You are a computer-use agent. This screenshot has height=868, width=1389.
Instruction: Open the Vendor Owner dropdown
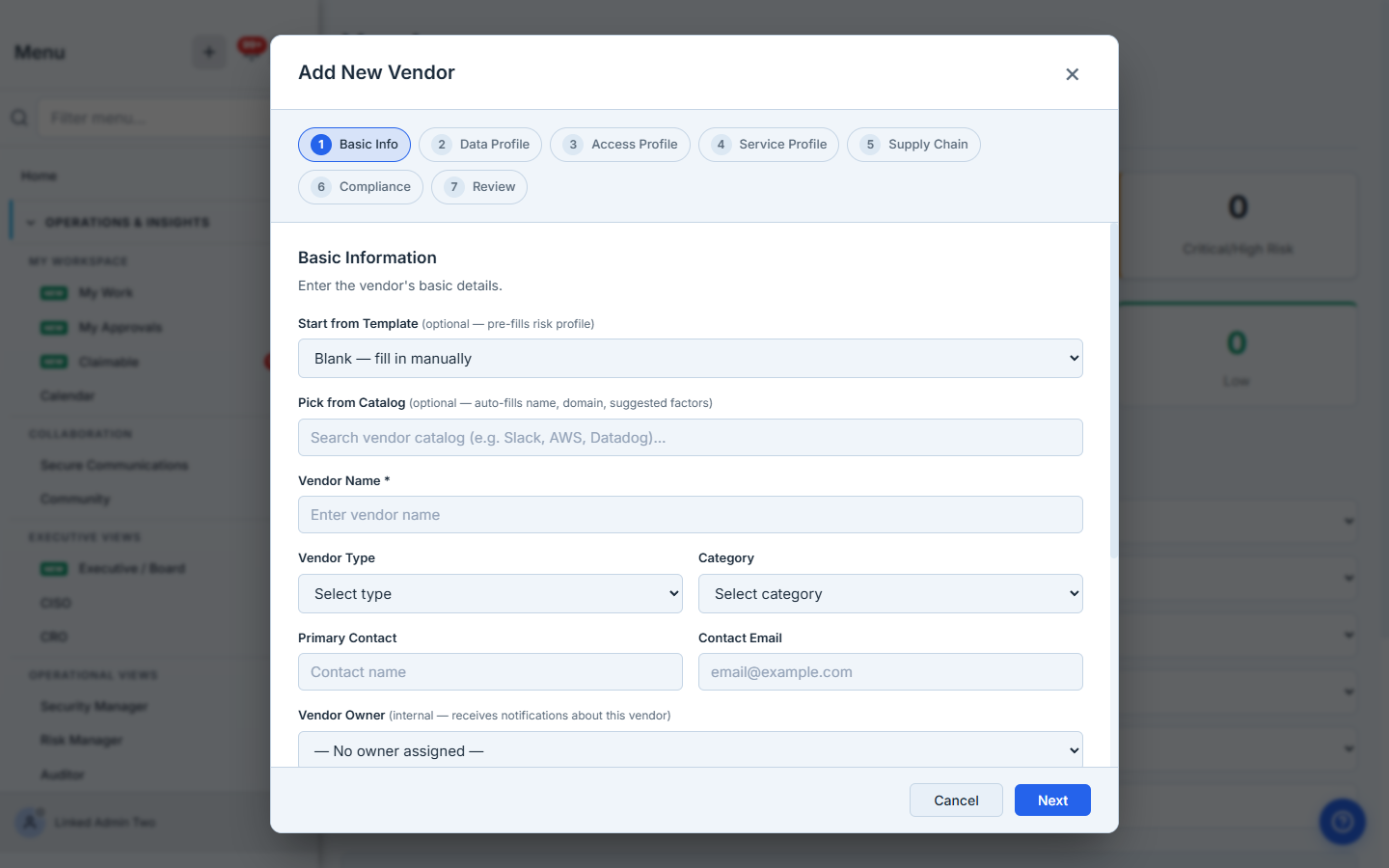click(x=691, y=750)
